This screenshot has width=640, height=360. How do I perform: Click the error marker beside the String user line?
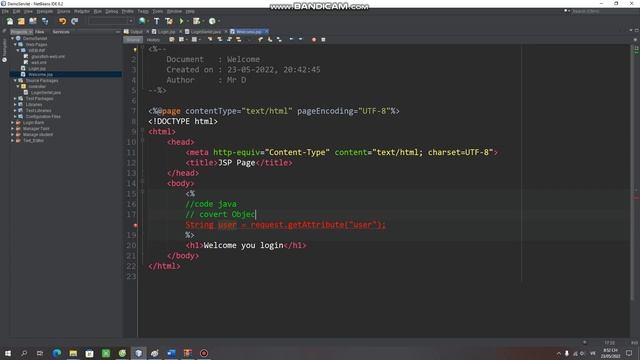[135, 225]
